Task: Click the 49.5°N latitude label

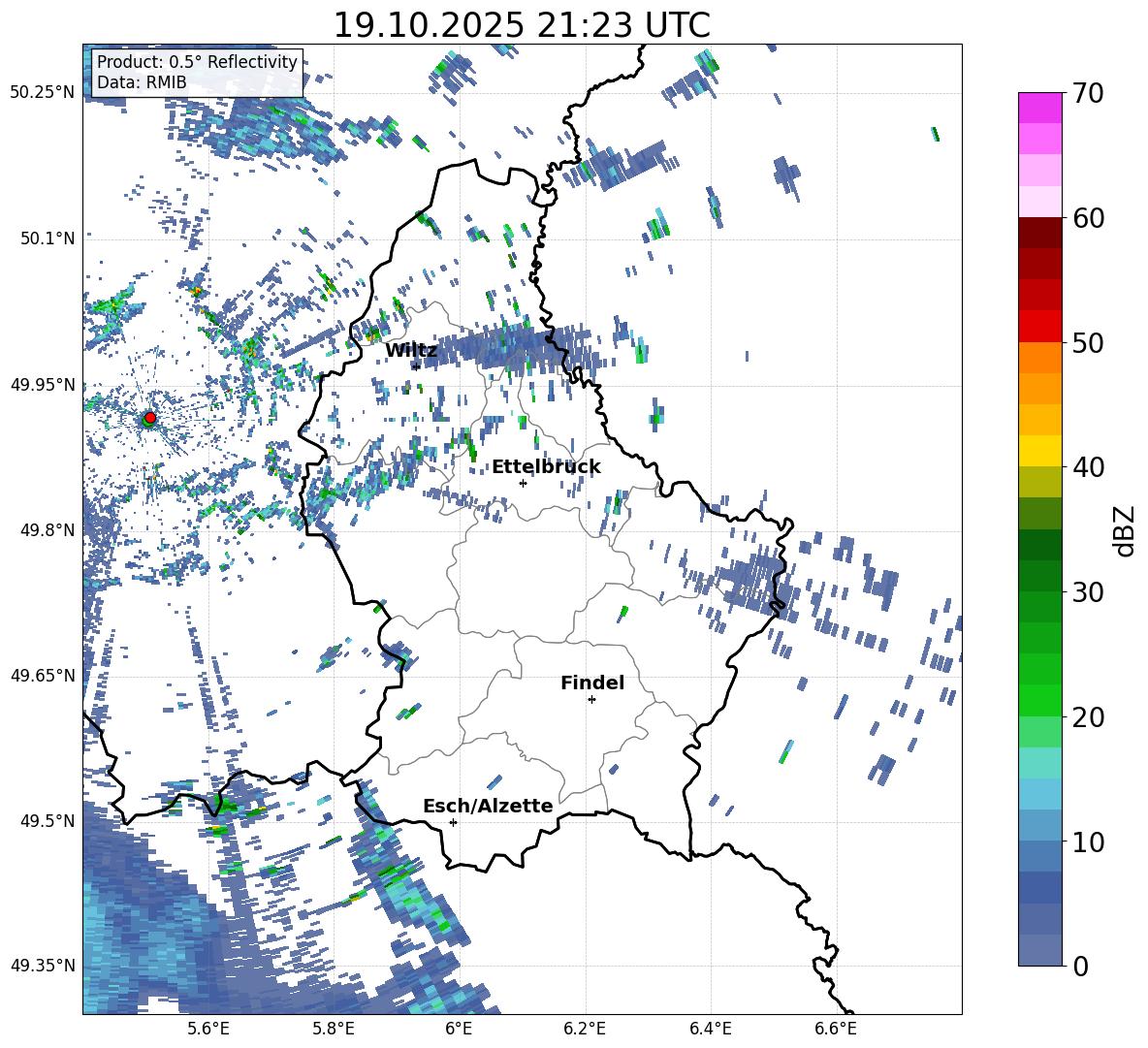Action: (x=48, y=820)
